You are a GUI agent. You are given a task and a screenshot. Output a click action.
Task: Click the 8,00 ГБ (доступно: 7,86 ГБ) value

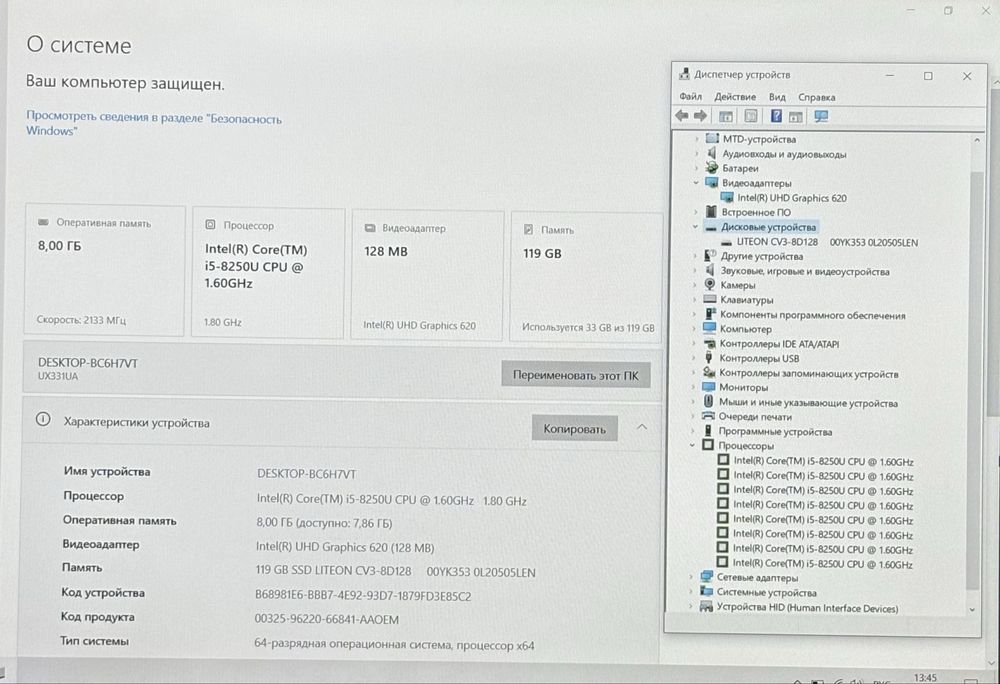[x=324, y=523]
